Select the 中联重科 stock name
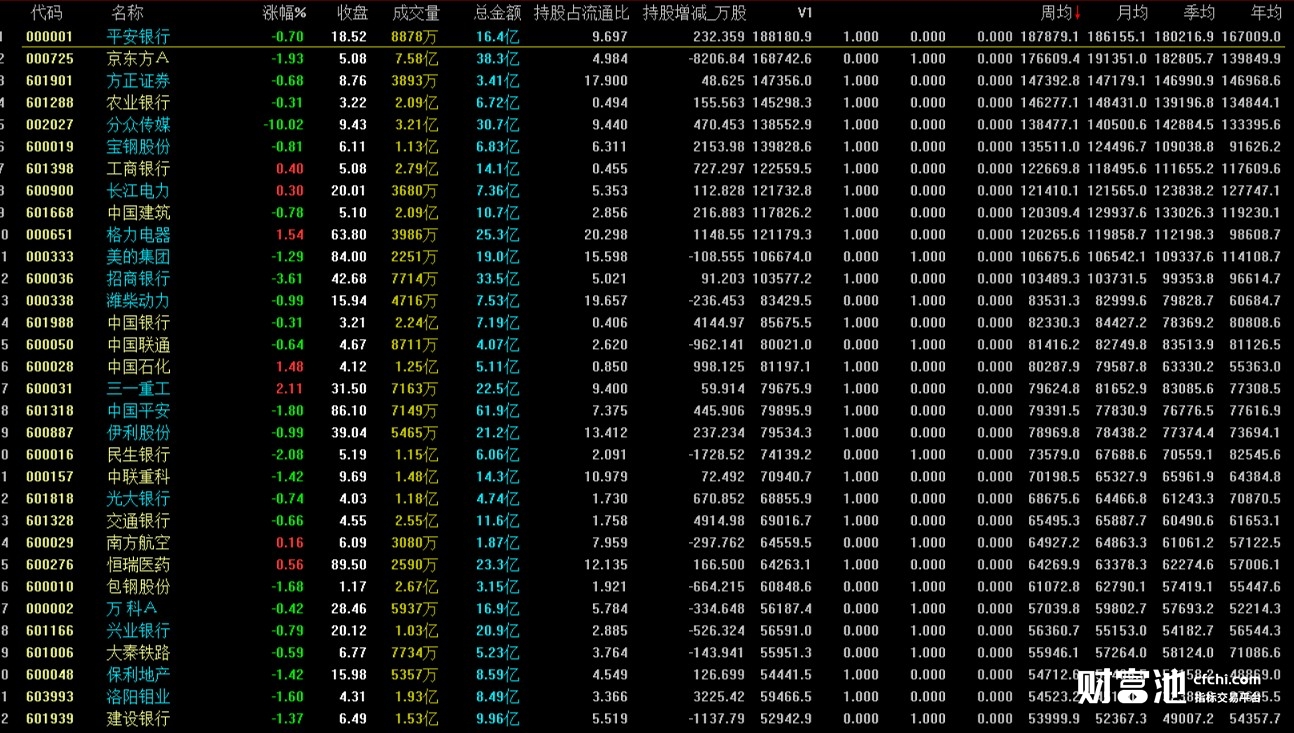Screen dimensions: 1294x733 point(138,477)
